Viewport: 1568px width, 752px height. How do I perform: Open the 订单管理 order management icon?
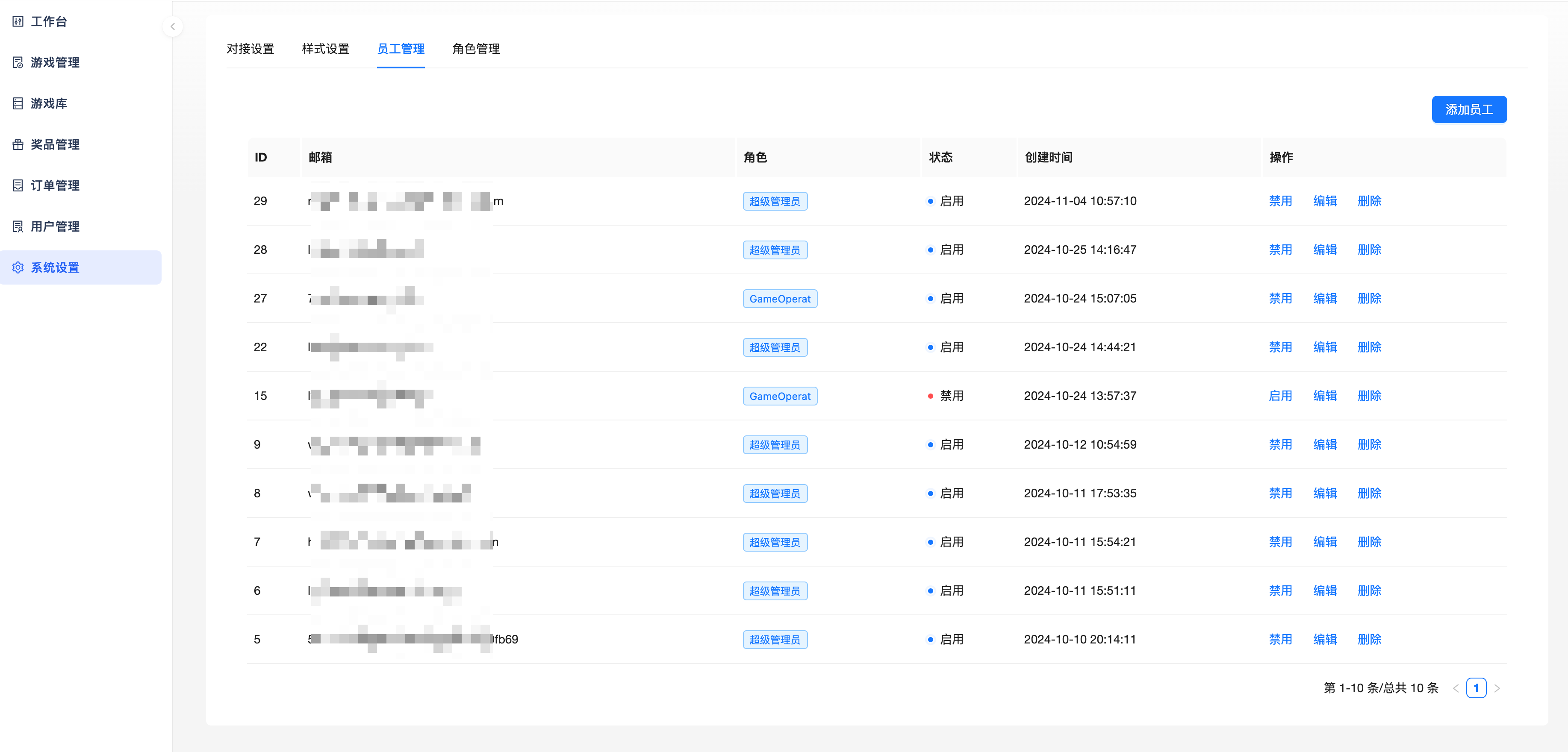pos(18,185)
